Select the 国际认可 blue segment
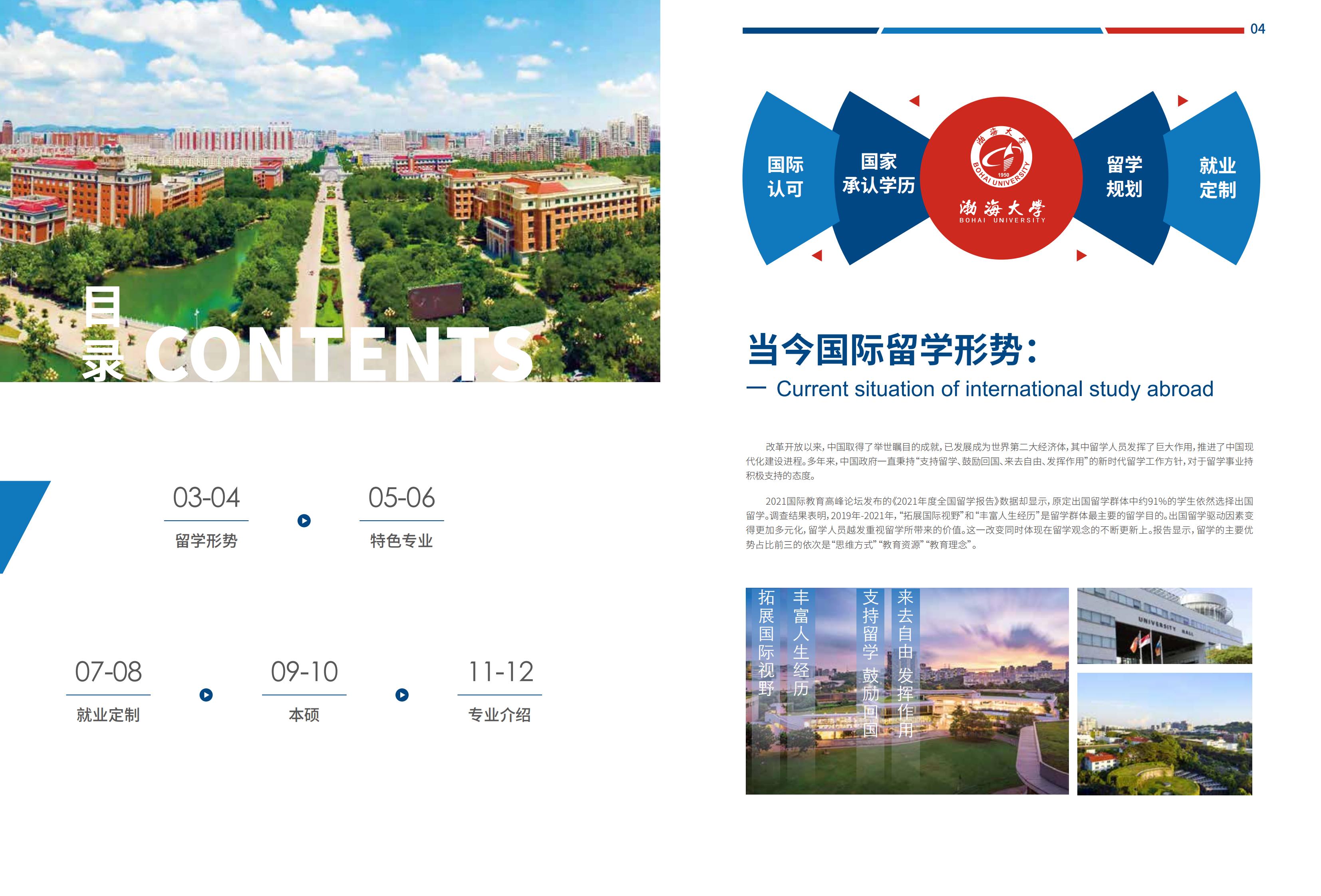The width and height of the screenshot is (1321, 896). tap(785, 177)
